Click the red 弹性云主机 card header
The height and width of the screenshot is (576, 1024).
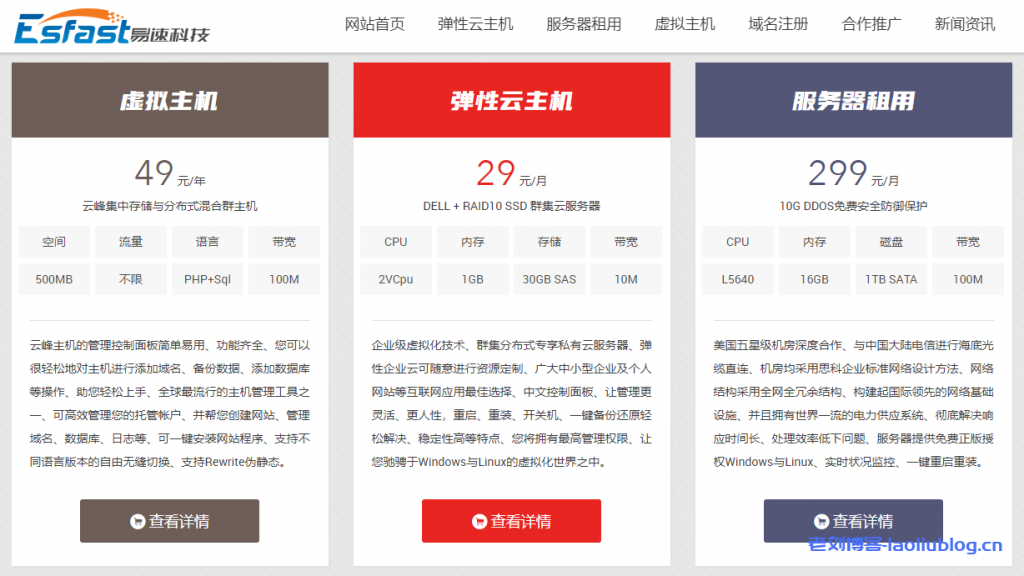(x=511, y=100)
